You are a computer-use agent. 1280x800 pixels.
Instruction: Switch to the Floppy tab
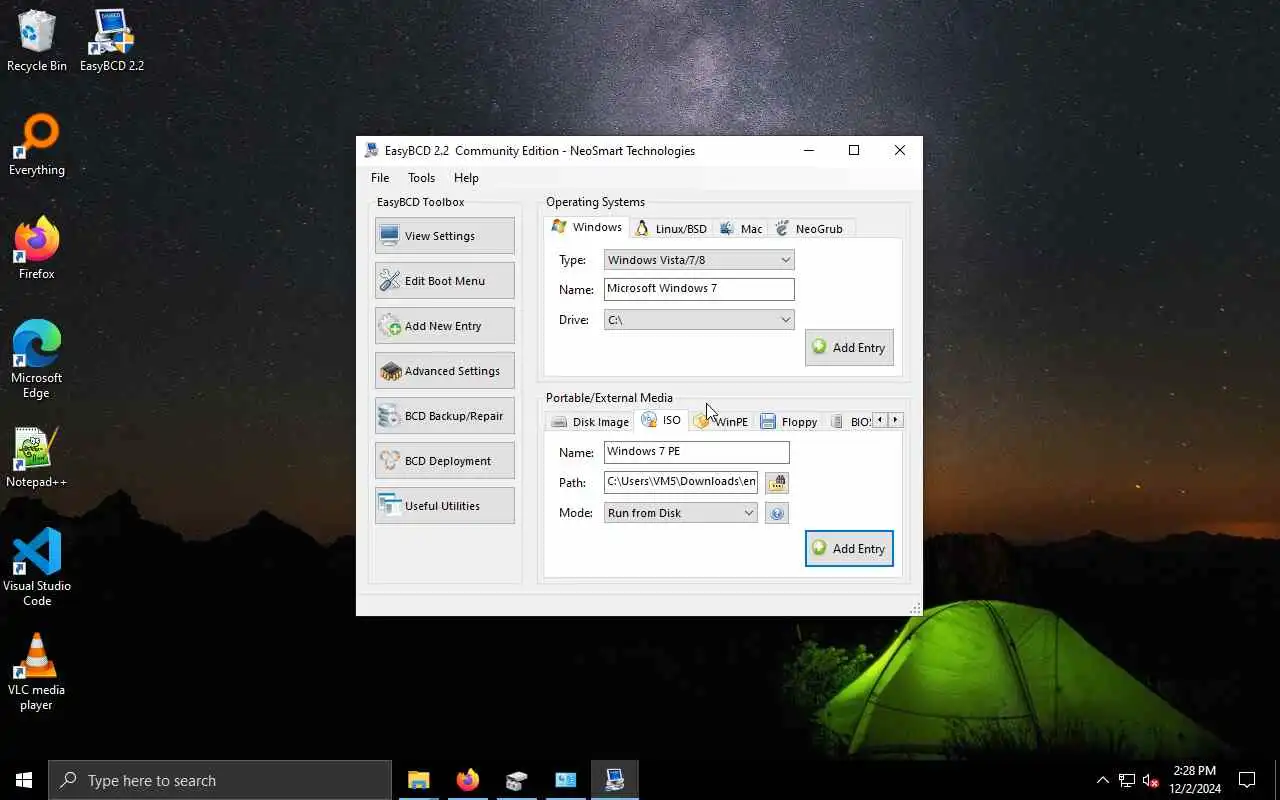point(789,422)
